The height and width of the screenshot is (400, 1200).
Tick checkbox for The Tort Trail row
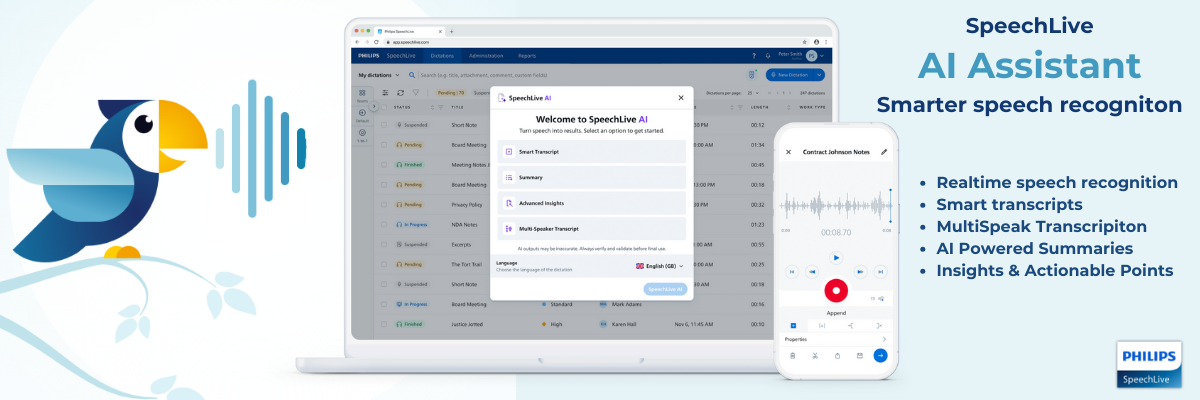pos(384,264)
